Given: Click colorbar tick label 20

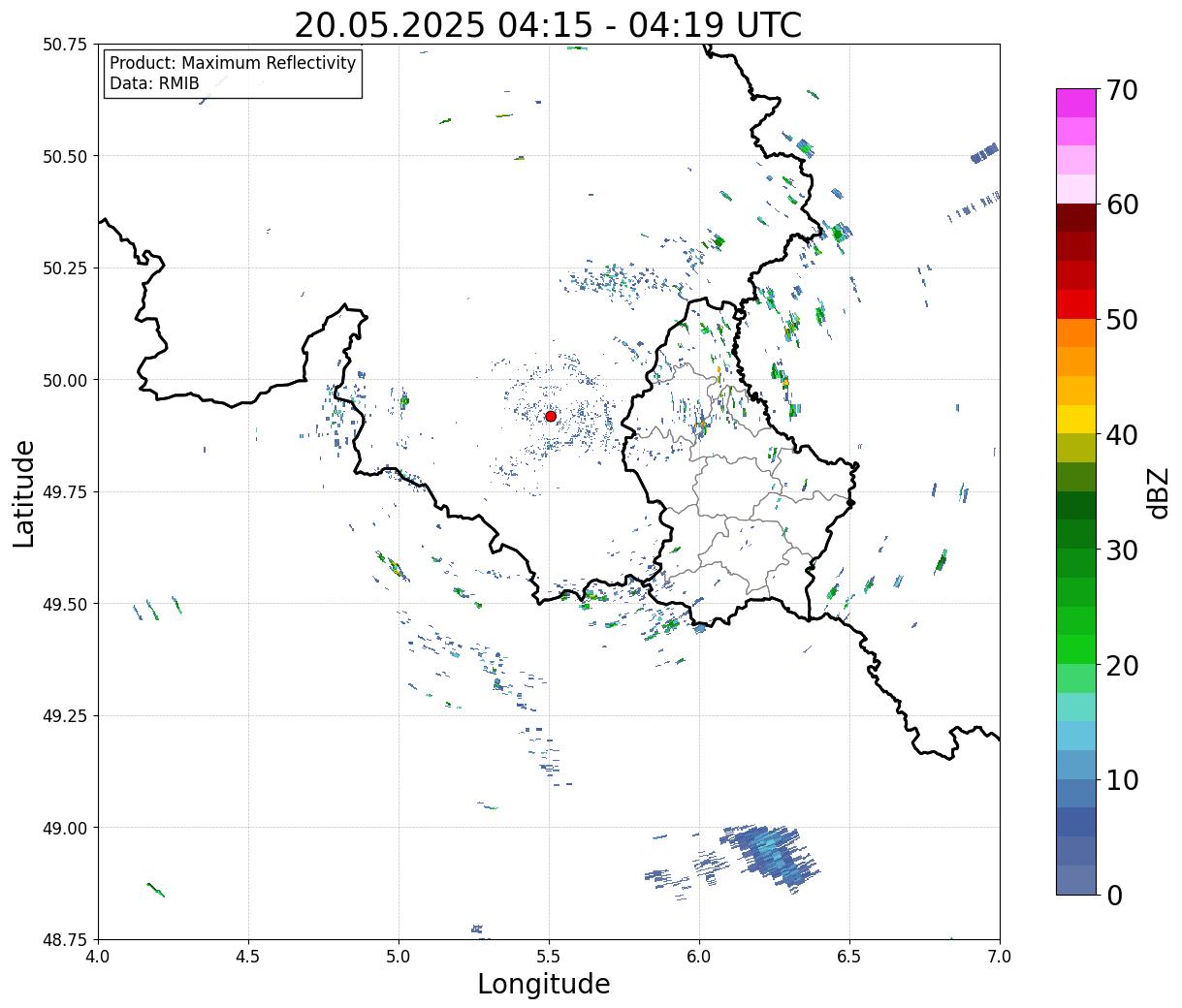Looking at the screenshot, I should tap(1122, 665).
